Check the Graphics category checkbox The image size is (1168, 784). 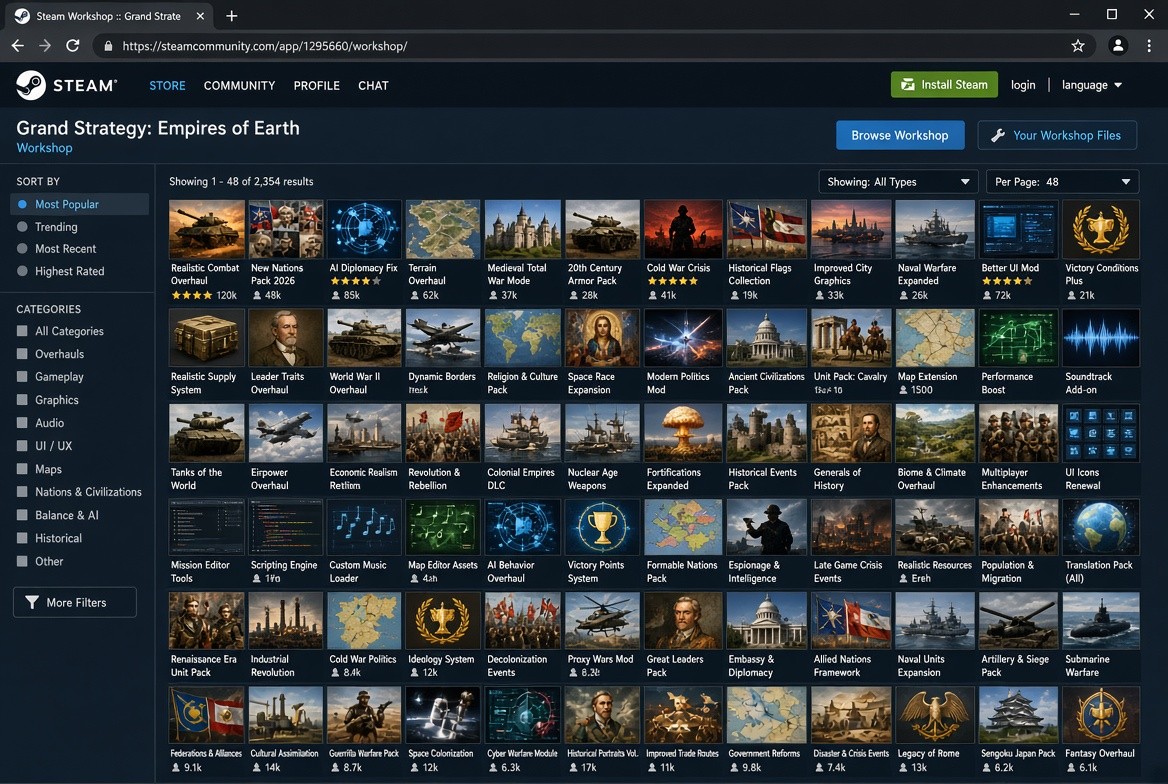click(x=22, y=400)
